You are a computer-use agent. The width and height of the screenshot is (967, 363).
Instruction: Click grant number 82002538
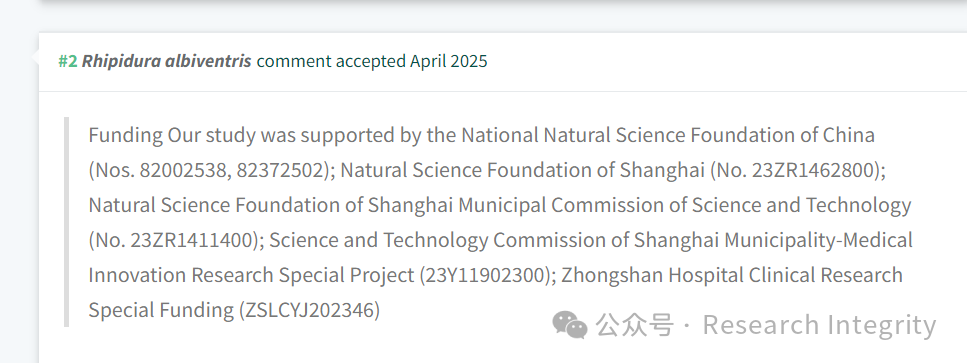coord(185,170)
